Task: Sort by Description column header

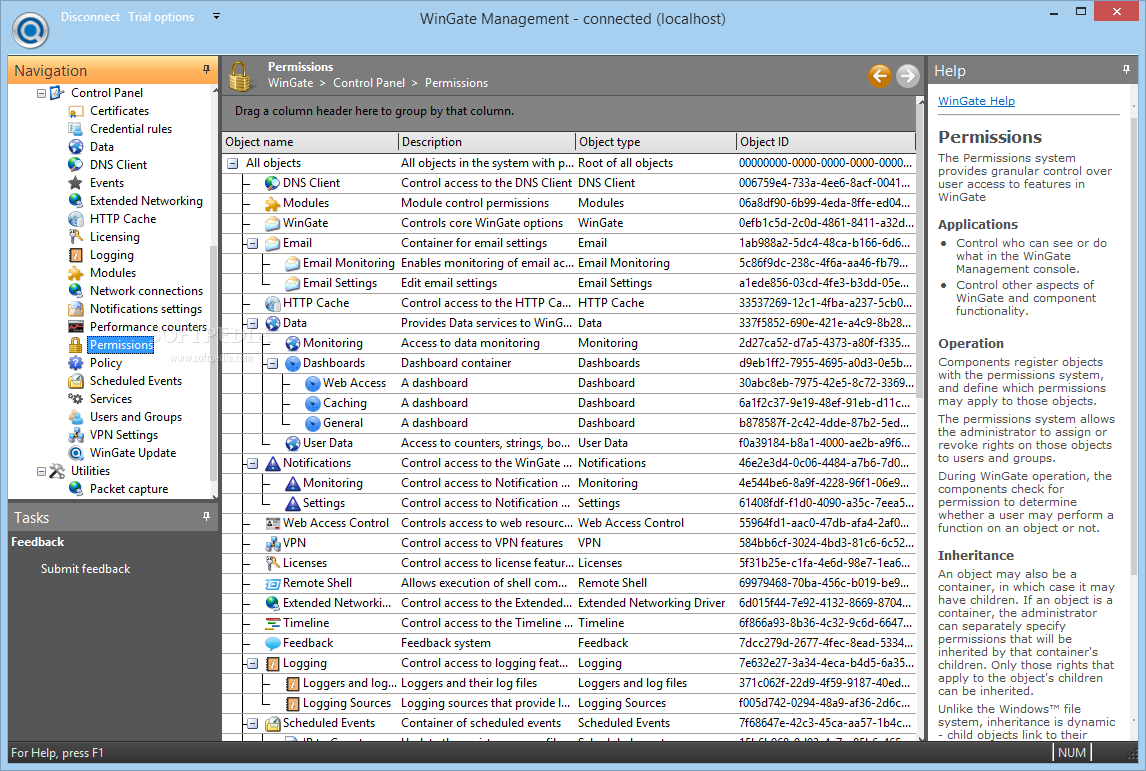Action: point(487,142)
